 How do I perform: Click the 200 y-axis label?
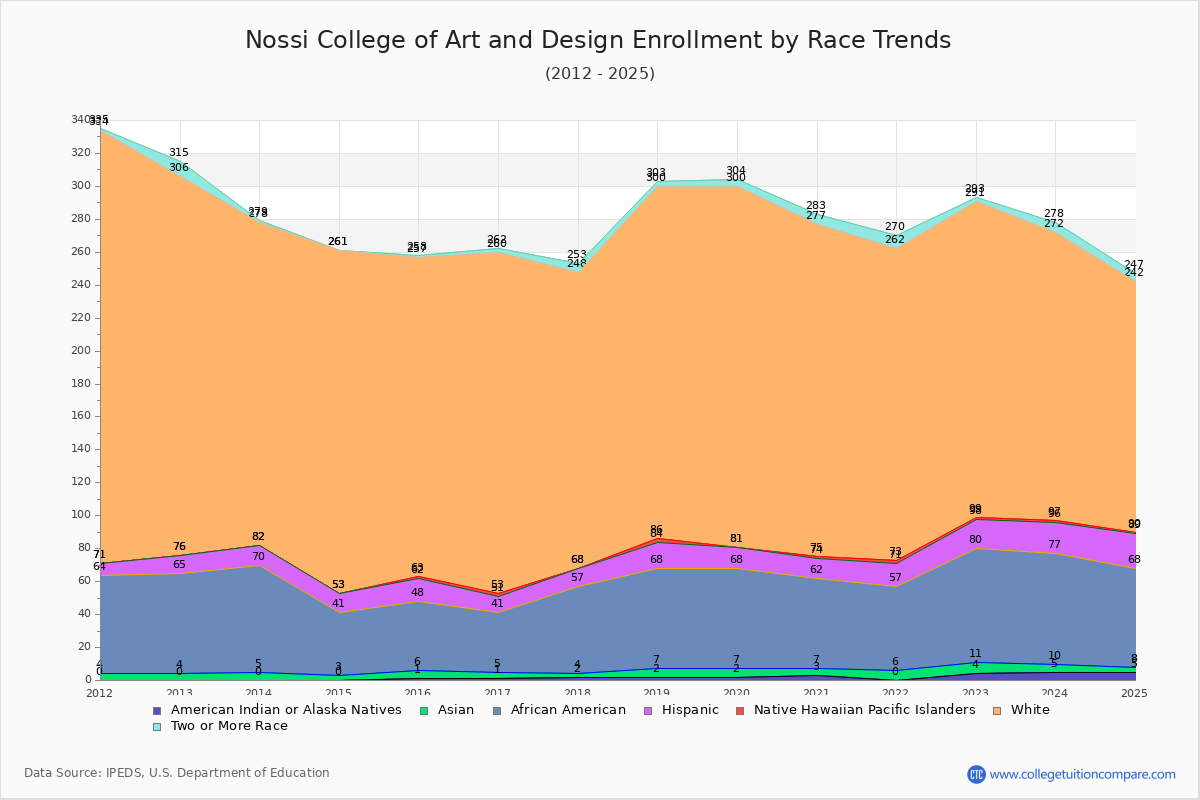pyautogui.click(x=81, y=351)
